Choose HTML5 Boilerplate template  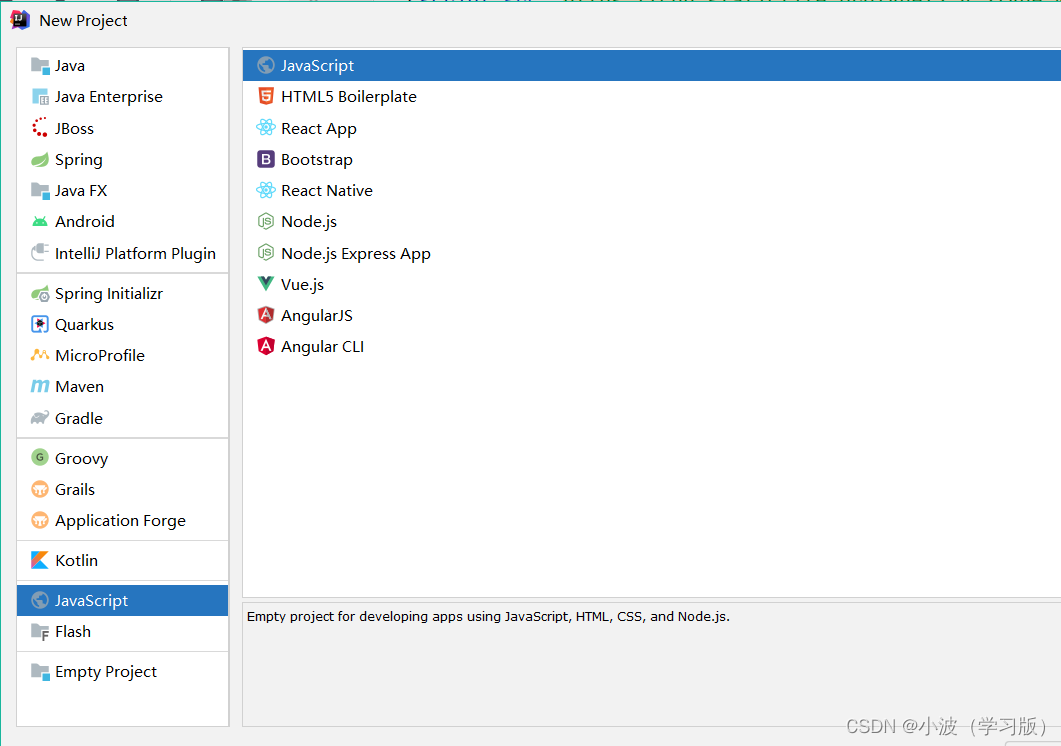(x=348, y=97)
